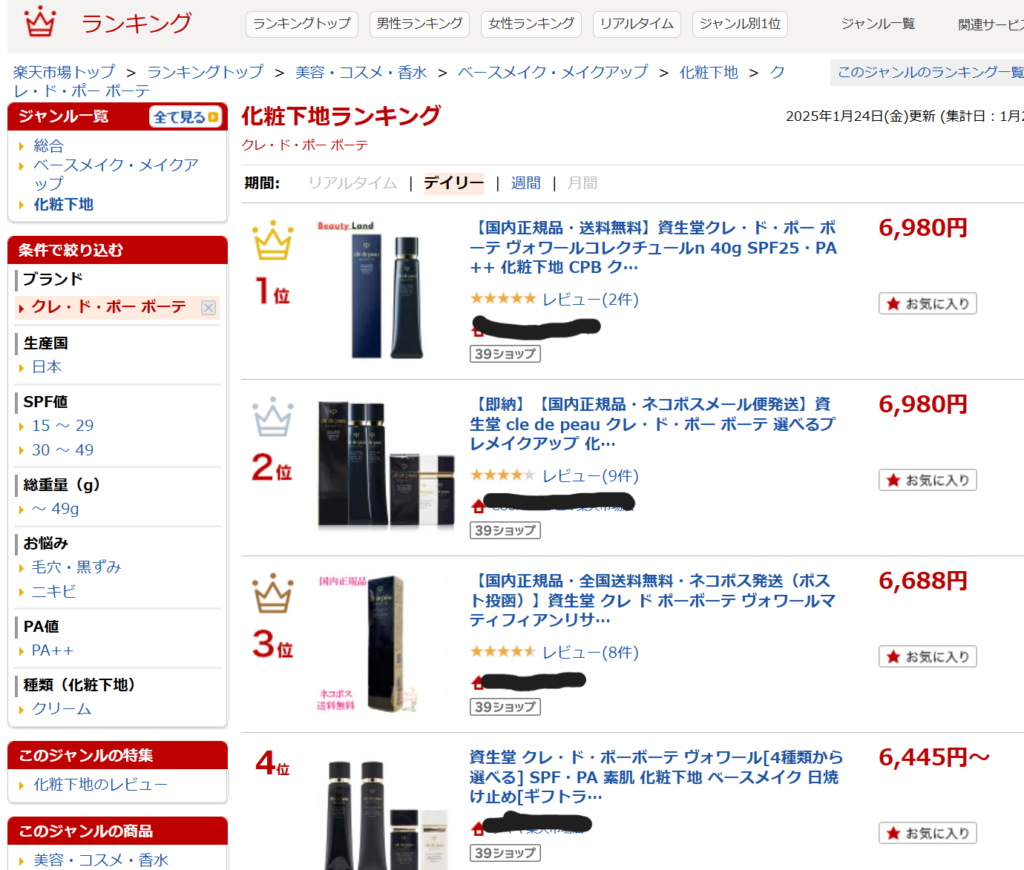Screen dimensions: 1024x870
Task: Click star rating of 3位 product
Action: click(503, 652)
